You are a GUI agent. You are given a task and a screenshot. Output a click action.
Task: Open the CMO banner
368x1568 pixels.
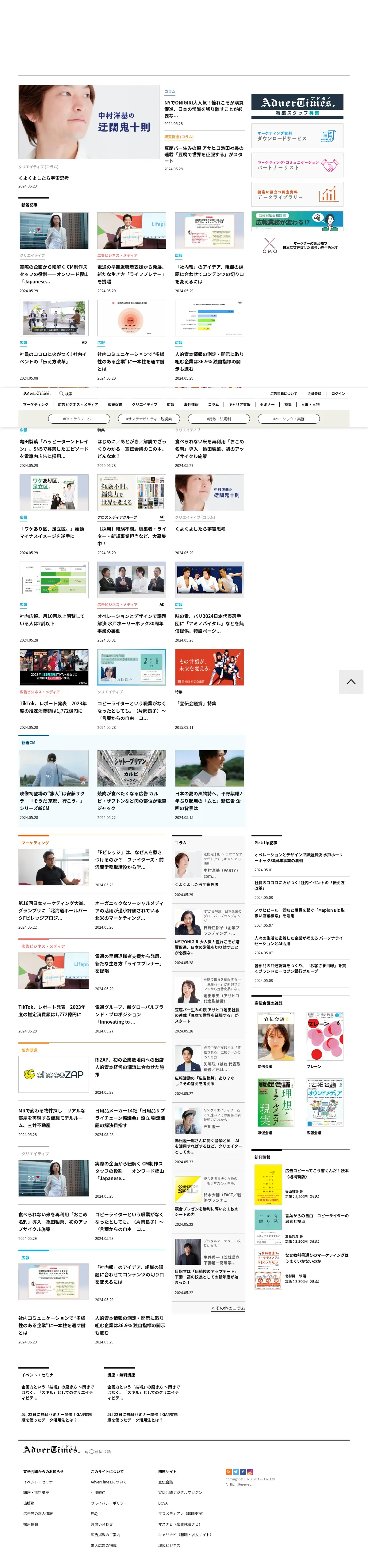coord(297,245)
